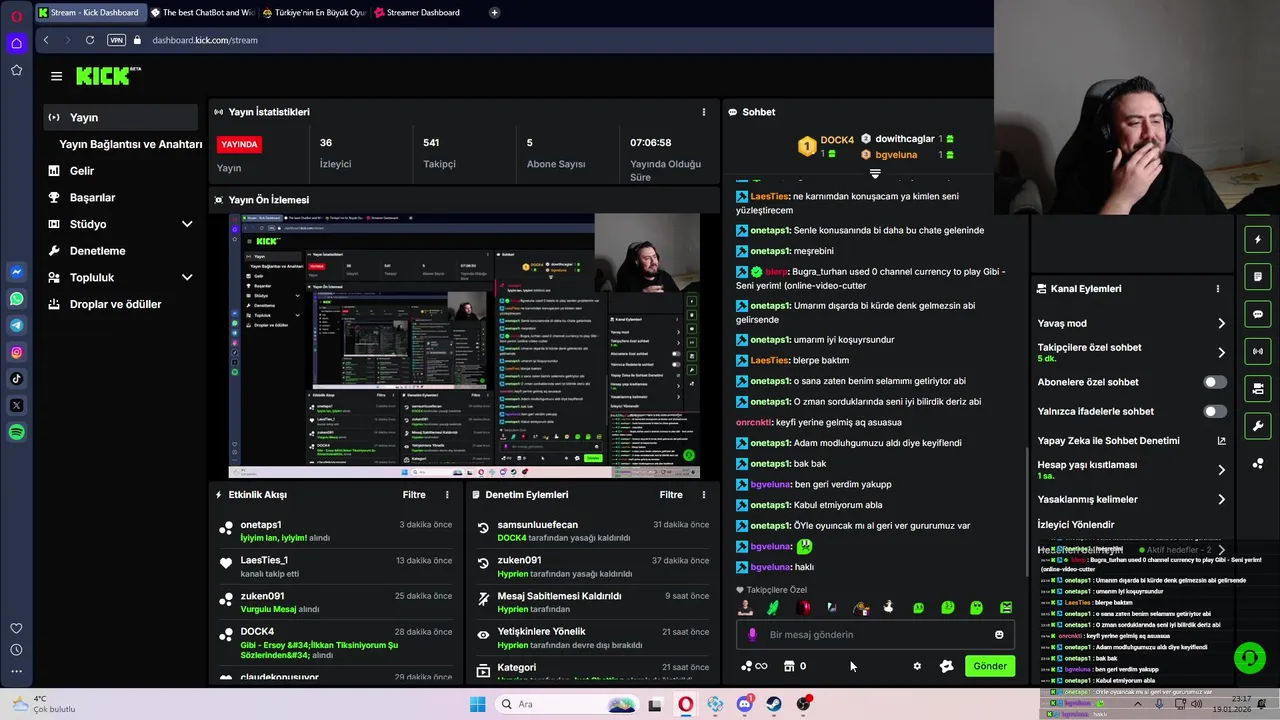Click the Yayın Ön İzlemesi stream preview
The width and height of the screenshot is (1280, 720).
[464, 346]
